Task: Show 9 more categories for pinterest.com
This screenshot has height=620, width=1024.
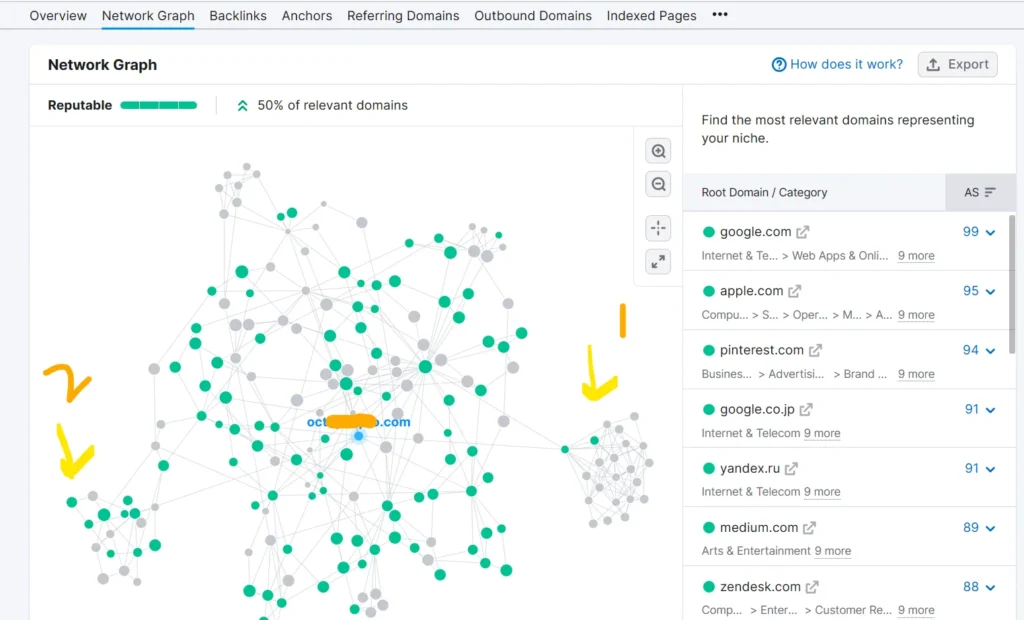Action: [916, 374]
